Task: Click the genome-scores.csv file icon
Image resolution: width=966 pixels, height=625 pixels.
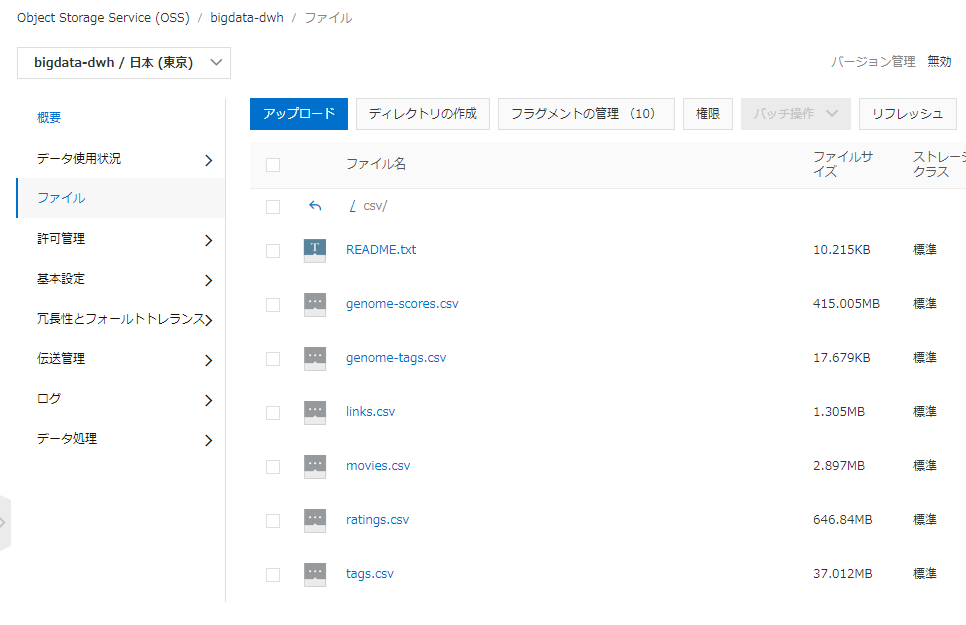Action: (315, 304)
